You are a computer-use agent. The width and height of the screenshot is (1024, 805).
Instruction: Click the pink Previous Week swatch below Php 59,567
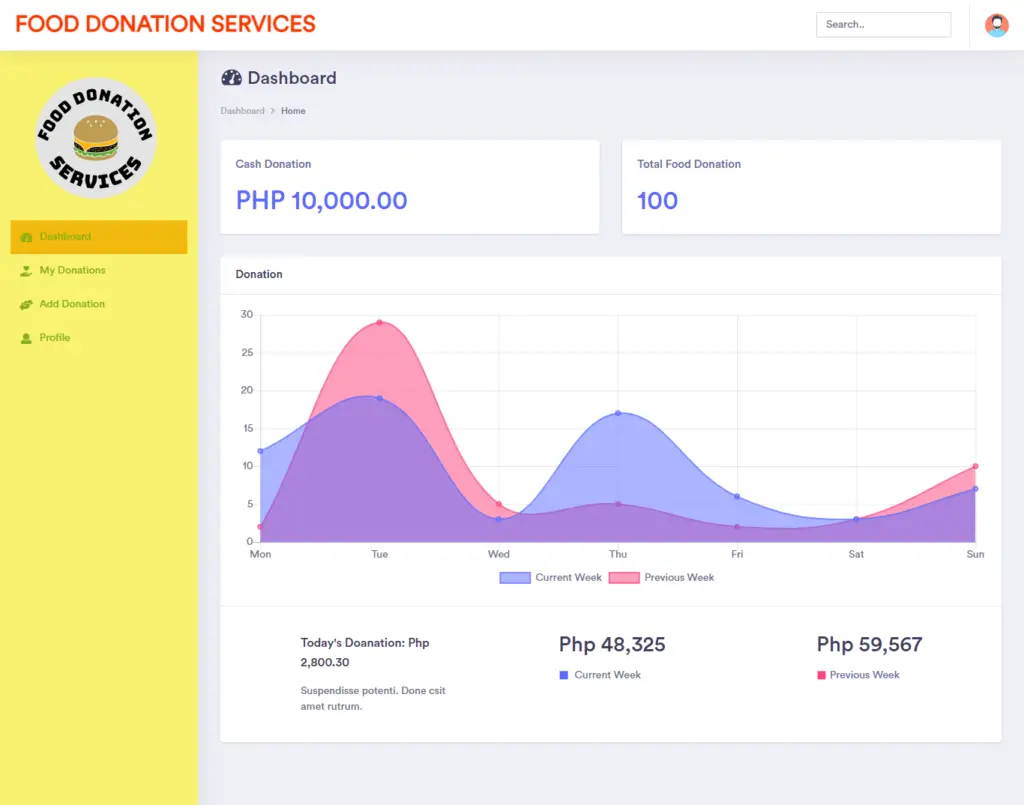pyautogui.click(x=821, y=675)
